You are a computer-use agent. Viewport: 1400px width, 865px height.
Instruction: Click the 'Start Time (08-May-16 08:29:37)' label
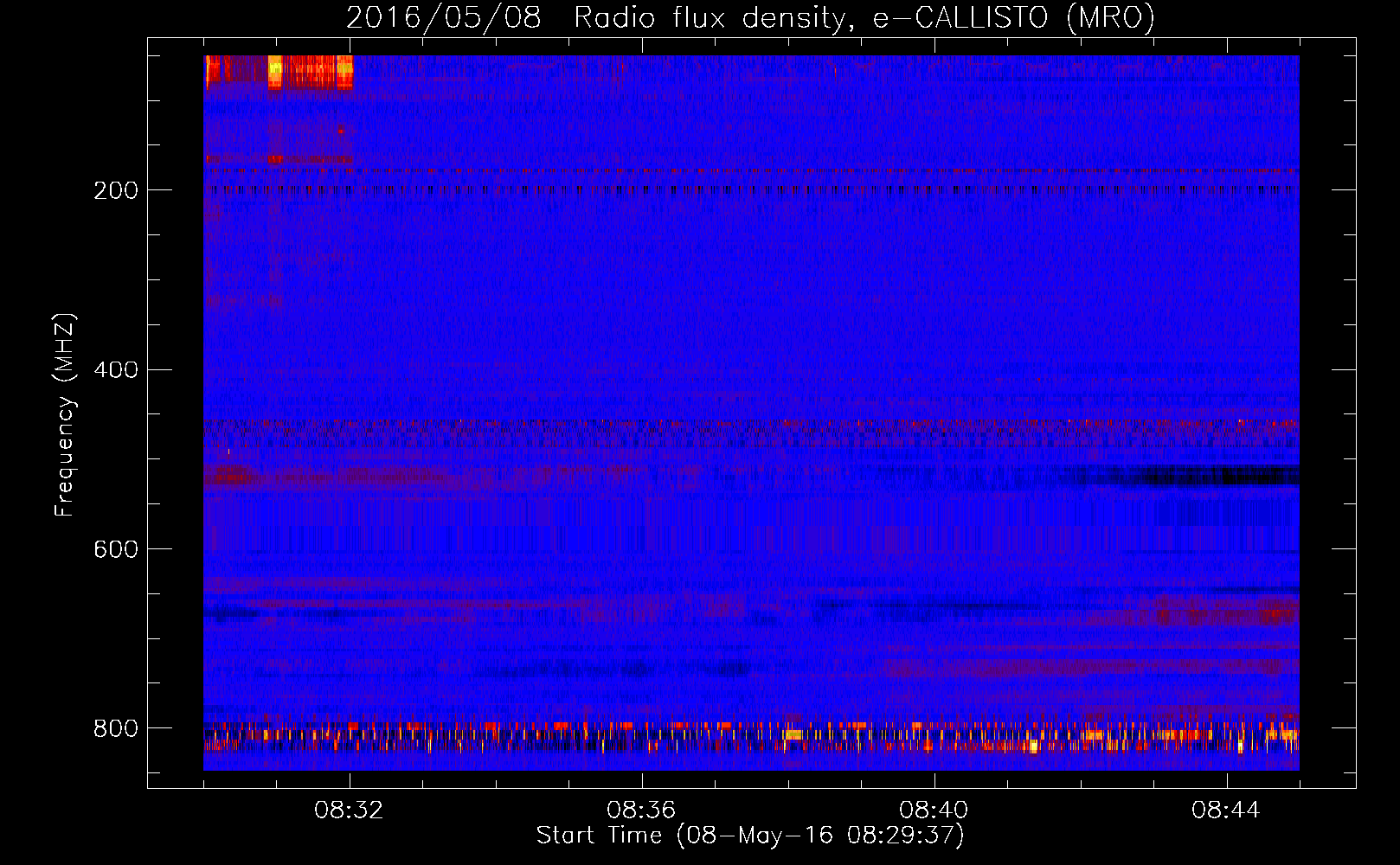point(750,836)
